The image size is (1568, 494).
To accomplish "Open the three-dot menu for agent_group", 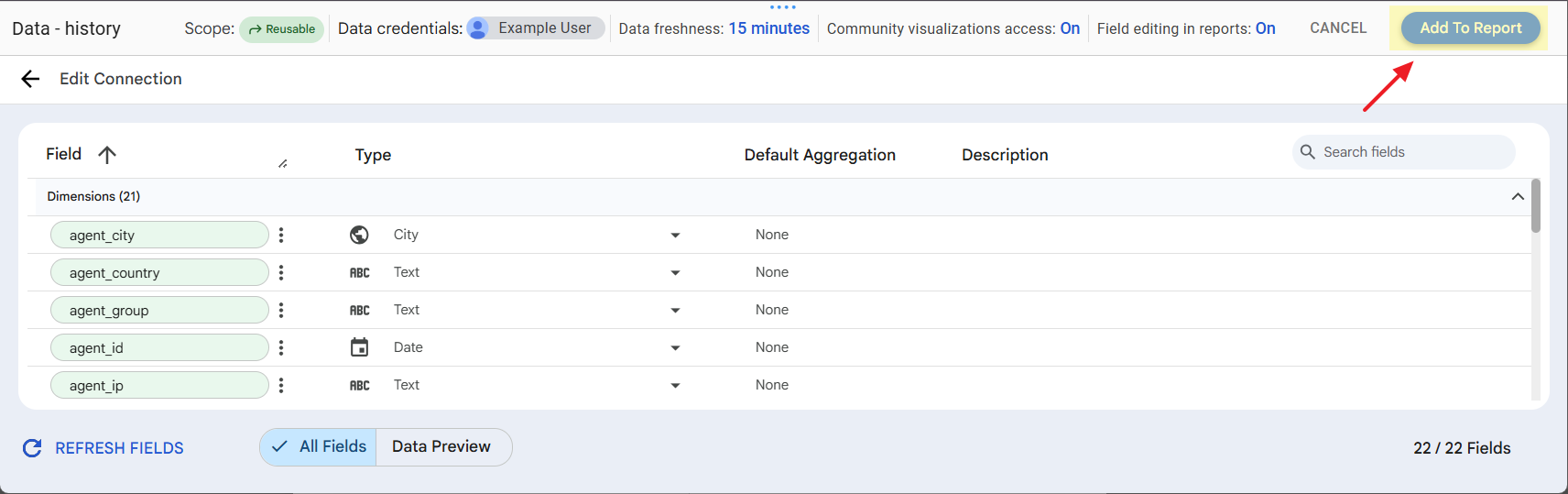I will tap(281, 311).
